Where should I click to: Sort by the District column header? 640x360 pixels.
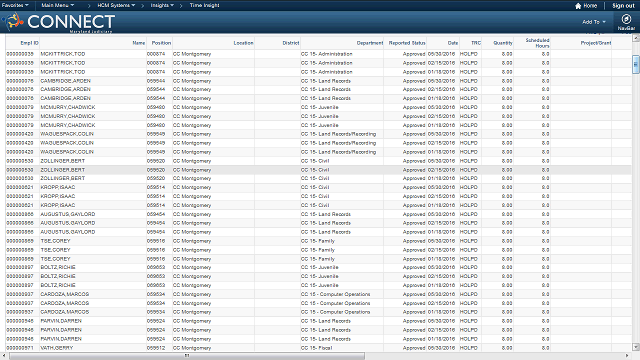click(x=291, y=43)
